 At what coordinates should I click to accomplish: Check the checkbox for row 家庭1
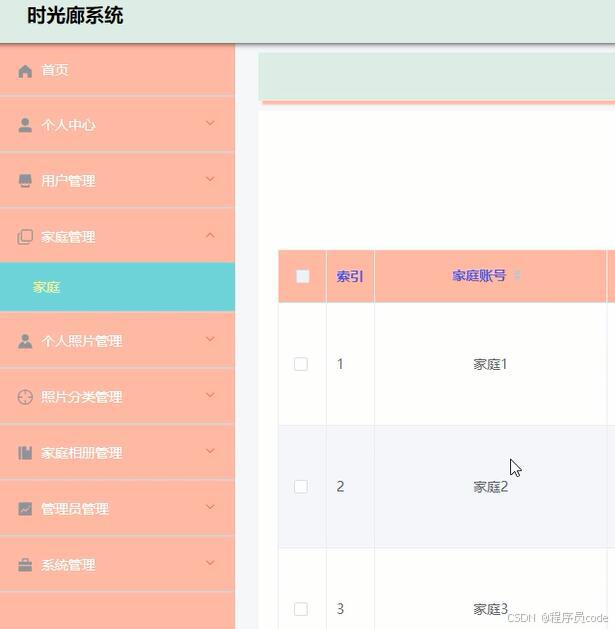pos(301,364)
